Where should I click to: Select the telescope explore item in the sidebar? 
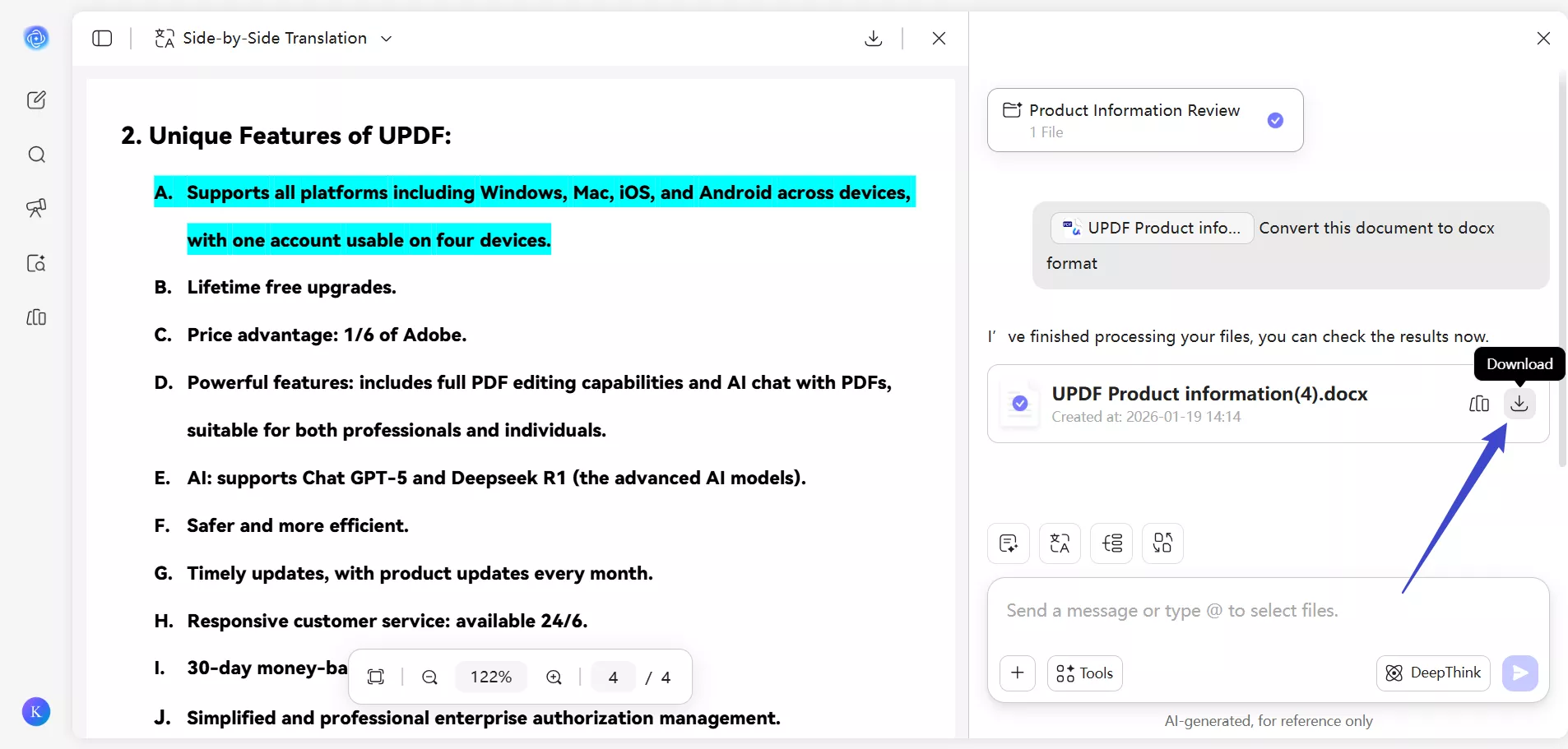tap(36, 209)
